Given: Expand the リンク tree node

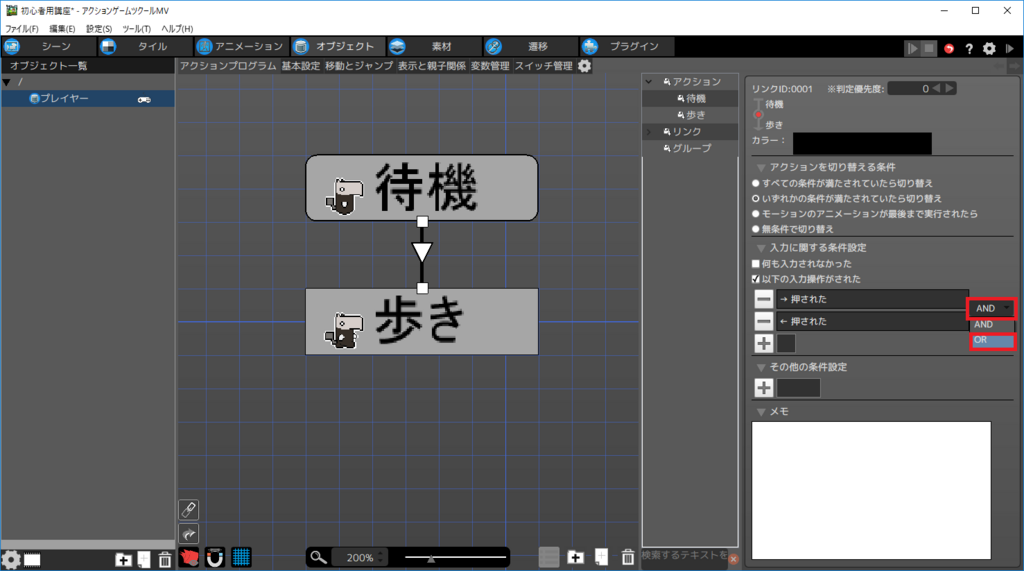Looking at the screenshot, I should pos(648,132).
